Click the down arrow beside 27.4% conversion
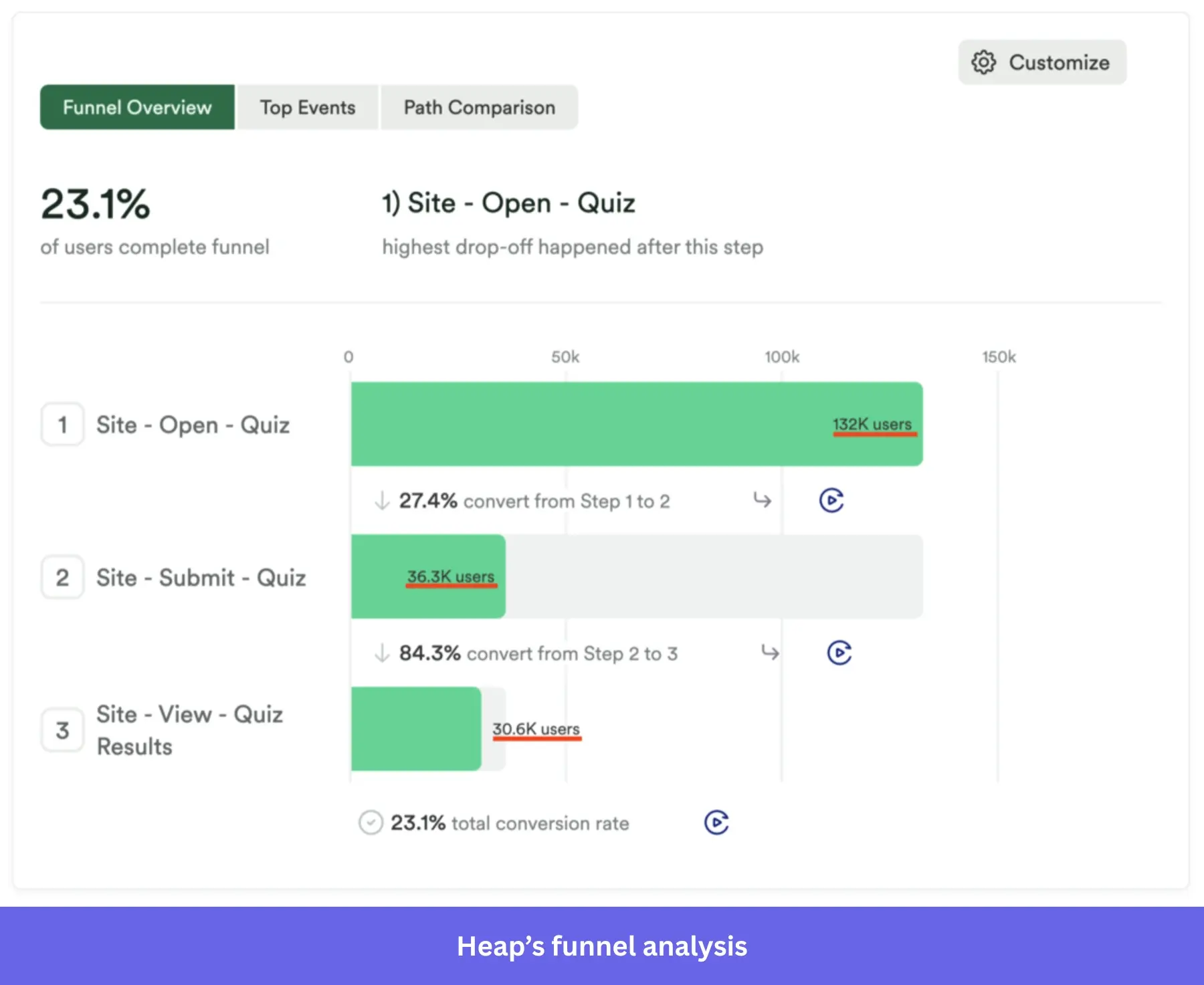The height and width of the screenshot is (985, 1204). (381, 500)
